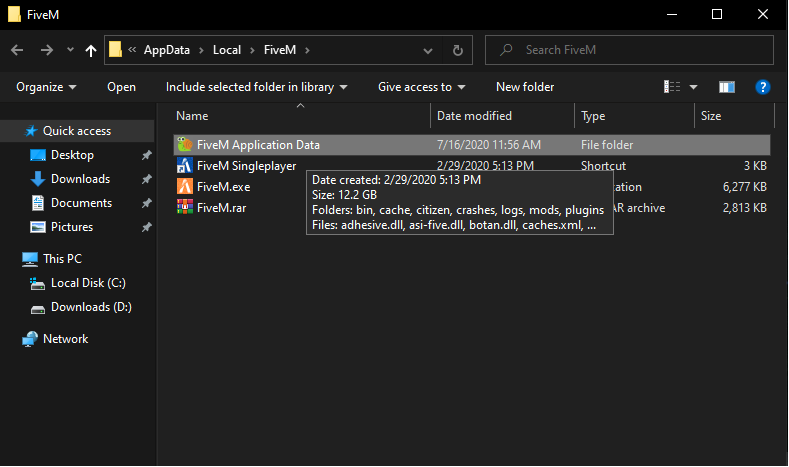
Task: Click the File folder type cell
Action: click(x=607, y=145)
